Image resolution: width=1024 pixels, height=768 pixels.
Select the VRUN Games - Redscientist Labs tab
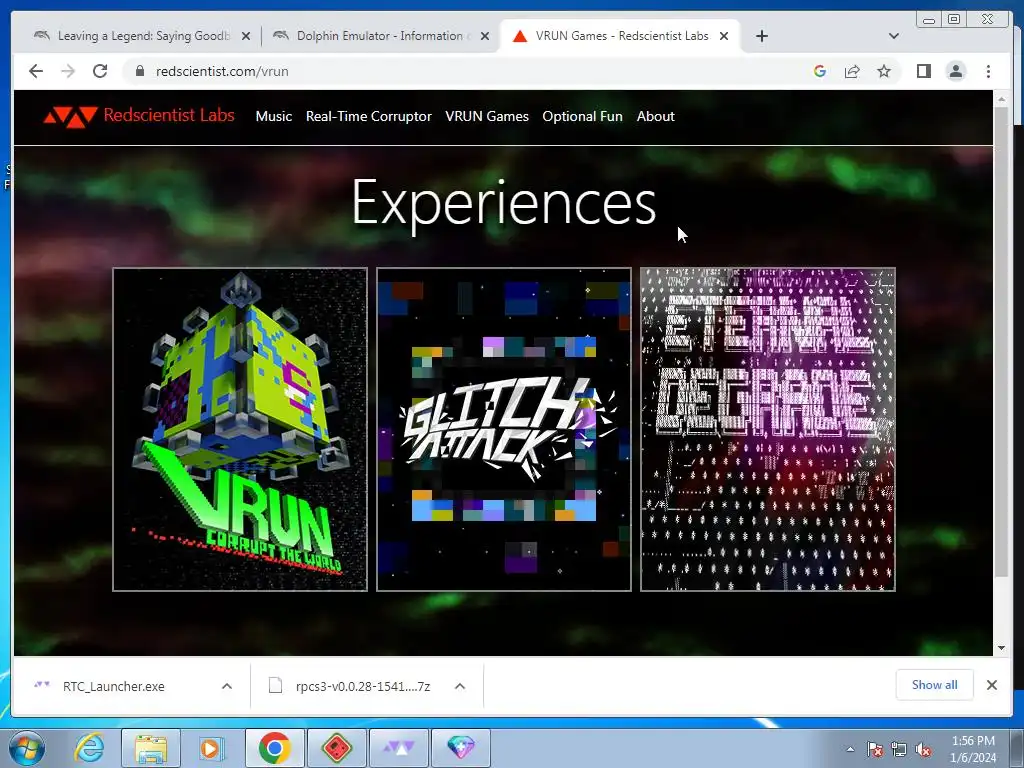pyautogui.click(x=620, y=36)
